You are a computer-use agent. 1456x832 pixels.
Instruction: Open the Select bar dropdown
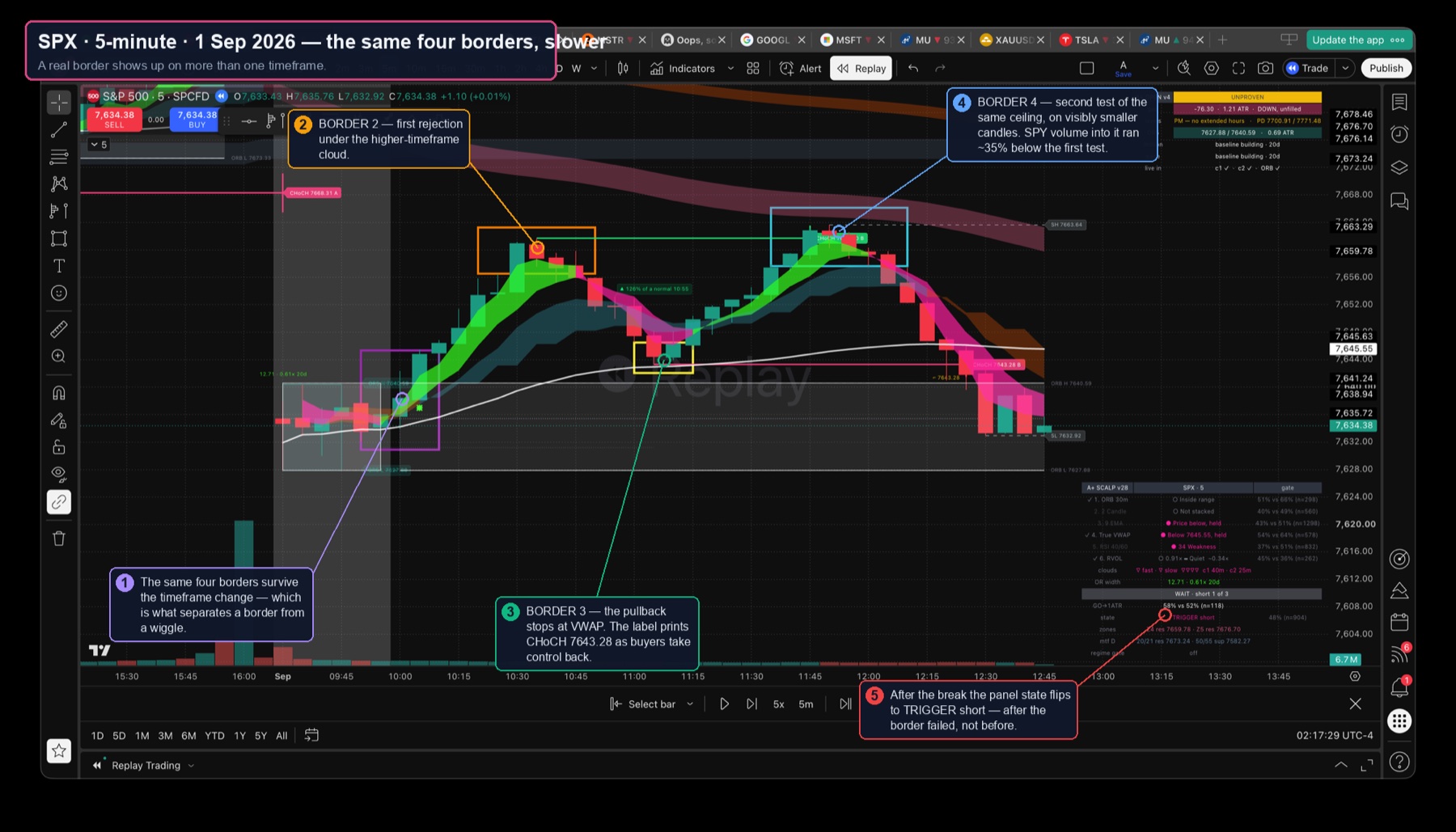(652, 704)
